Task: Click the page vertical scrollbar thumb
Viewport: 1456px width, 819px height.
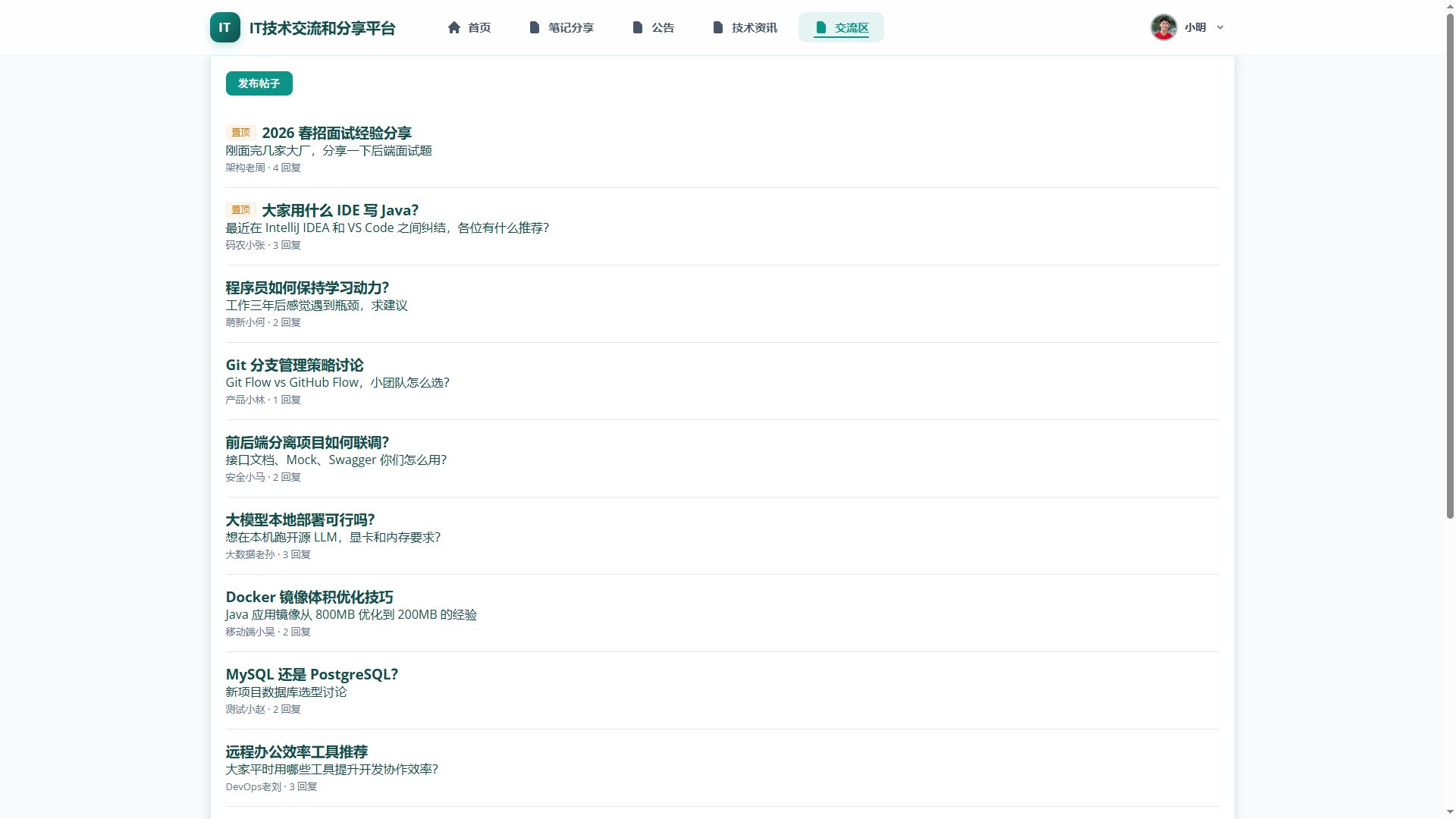Action: (1450, 265)
